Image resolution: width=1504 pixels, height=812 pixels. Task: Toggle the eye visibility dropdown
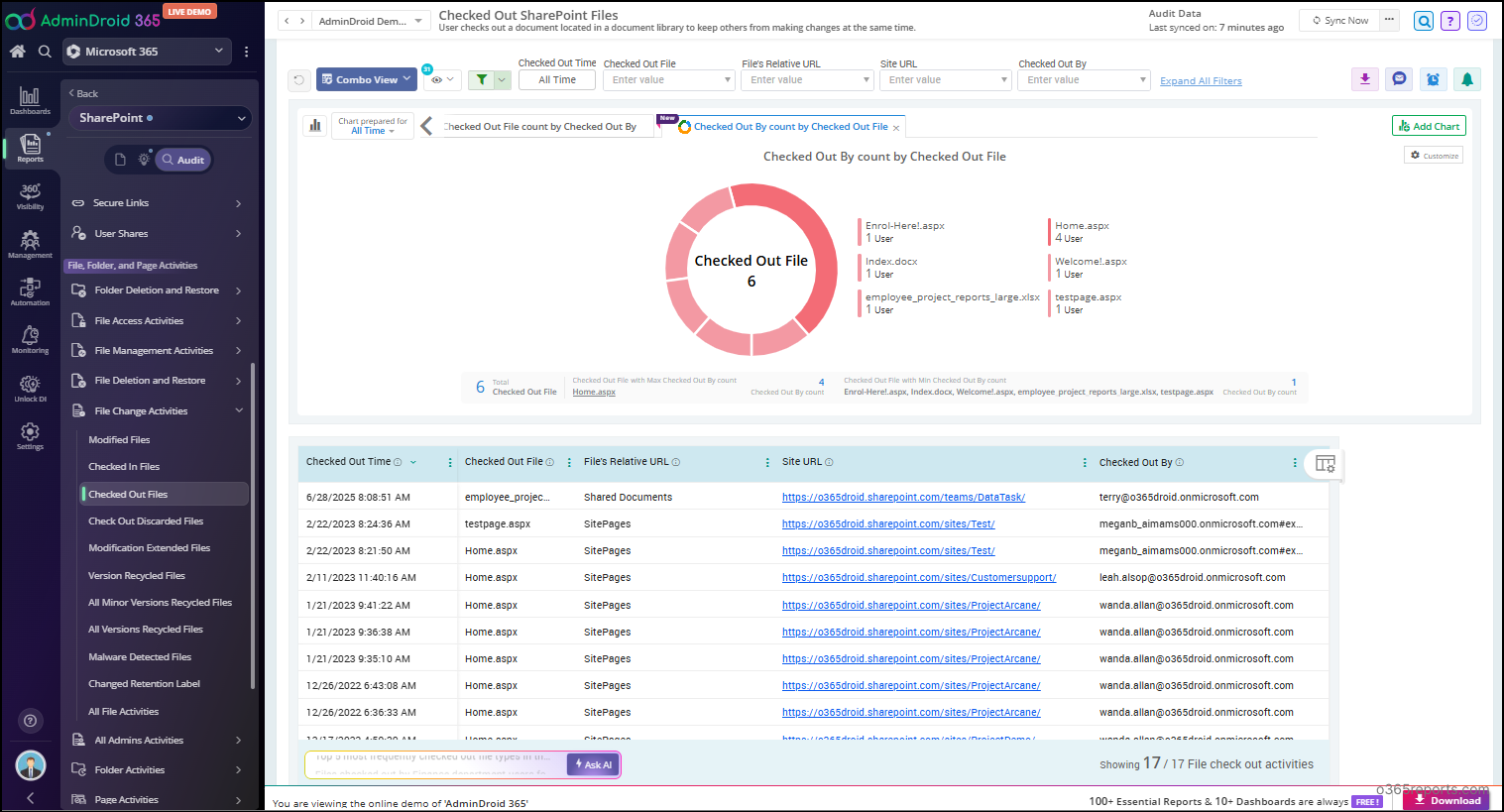click(442, 79)
